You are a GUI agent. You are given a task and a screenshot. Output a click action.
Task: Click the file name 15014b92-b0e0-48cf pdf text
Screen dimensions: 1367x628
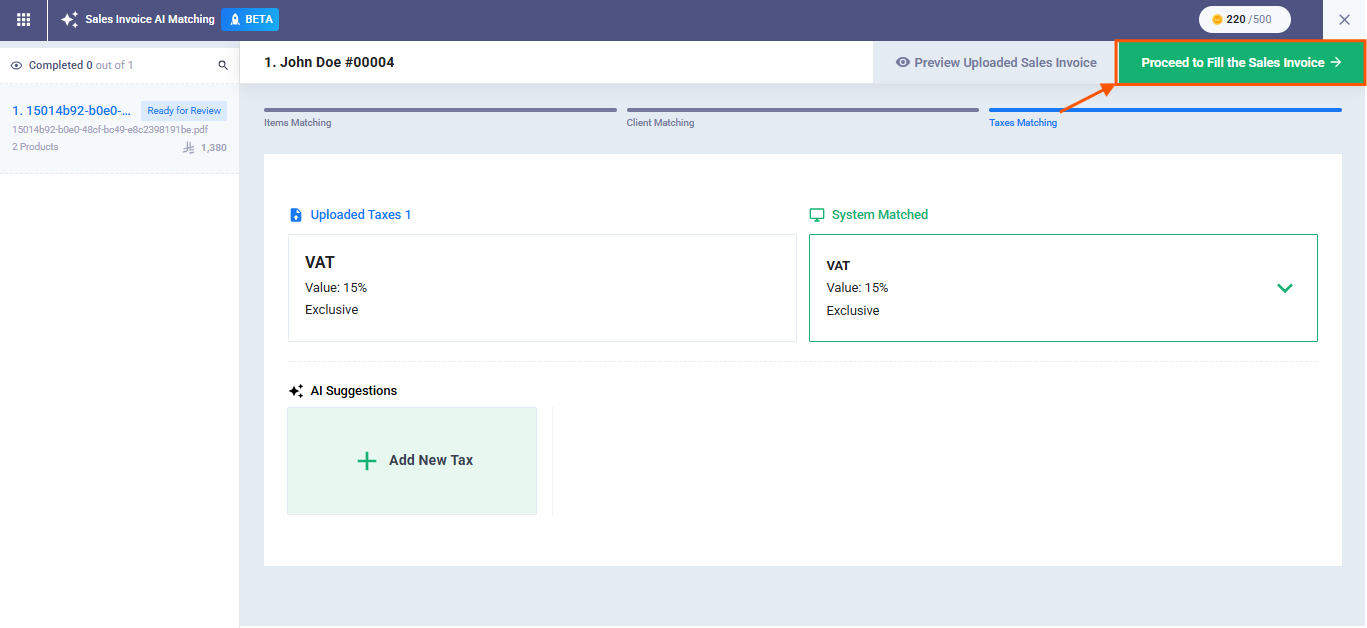coord(110,130)
